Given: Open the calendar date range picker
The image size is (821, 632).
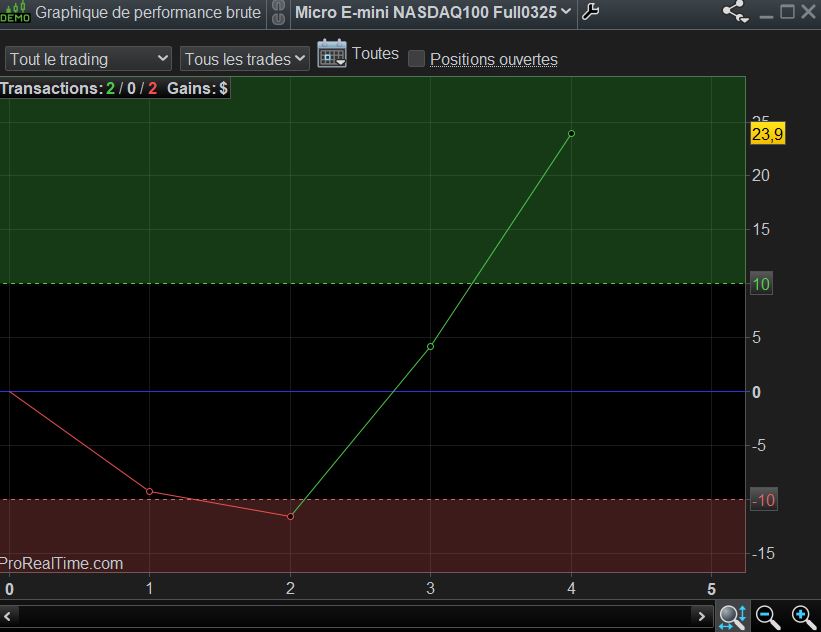Looking at the screenshot, I should point(331,53).
